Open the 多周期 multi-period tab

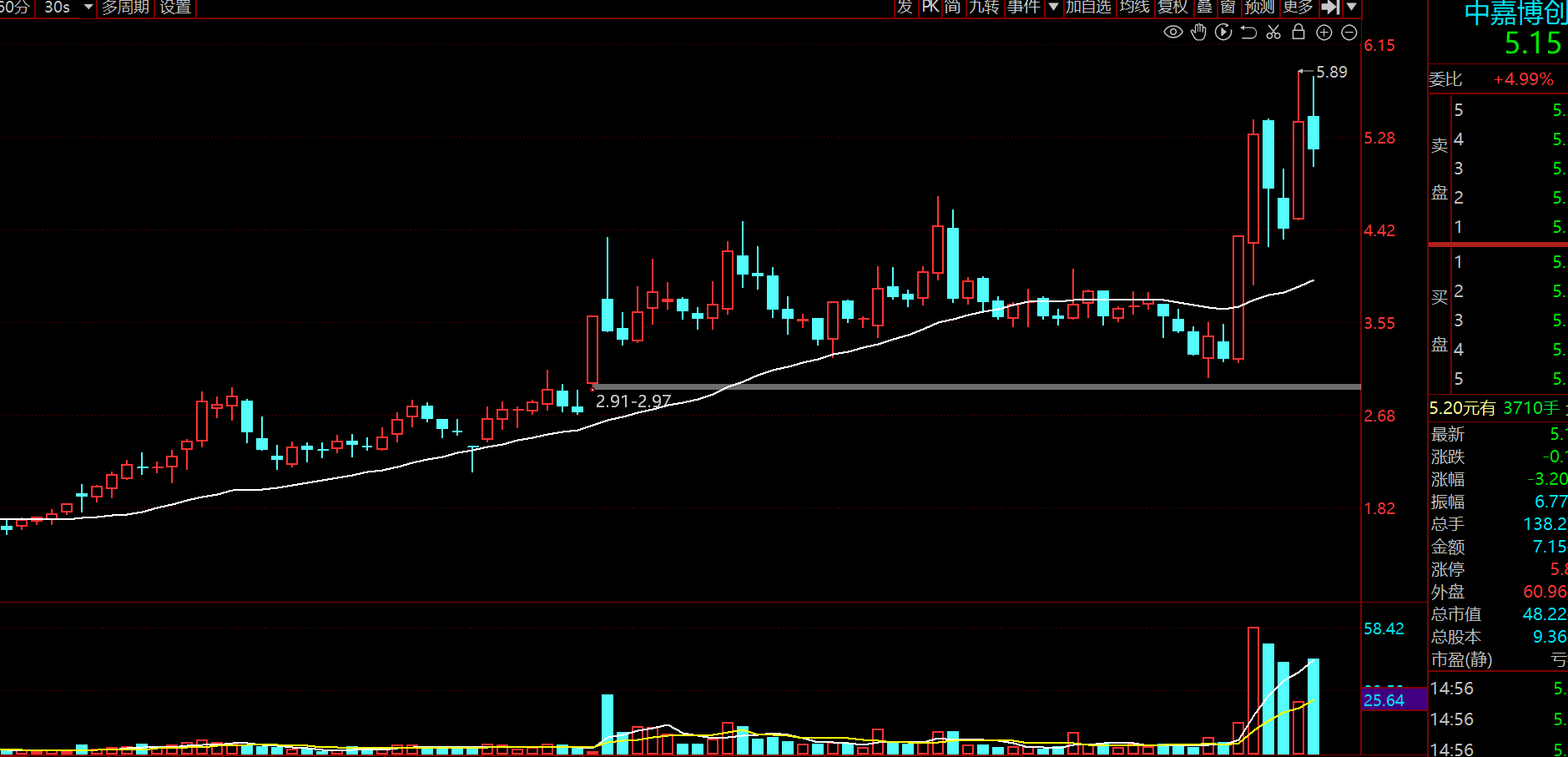125,8
